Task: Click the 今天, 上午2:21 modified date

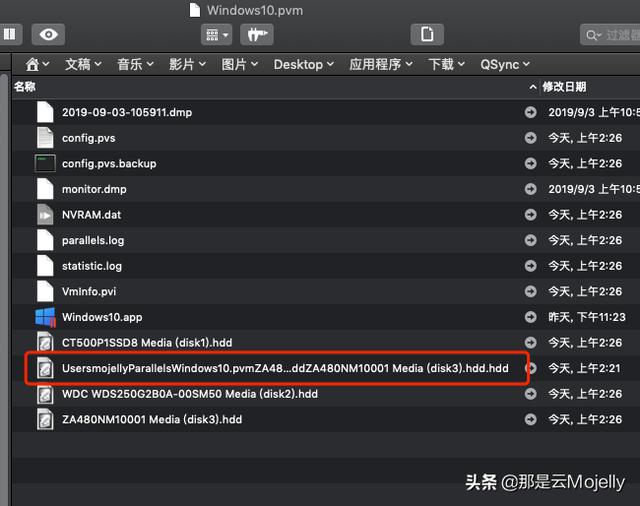Action: click(584, 368)
